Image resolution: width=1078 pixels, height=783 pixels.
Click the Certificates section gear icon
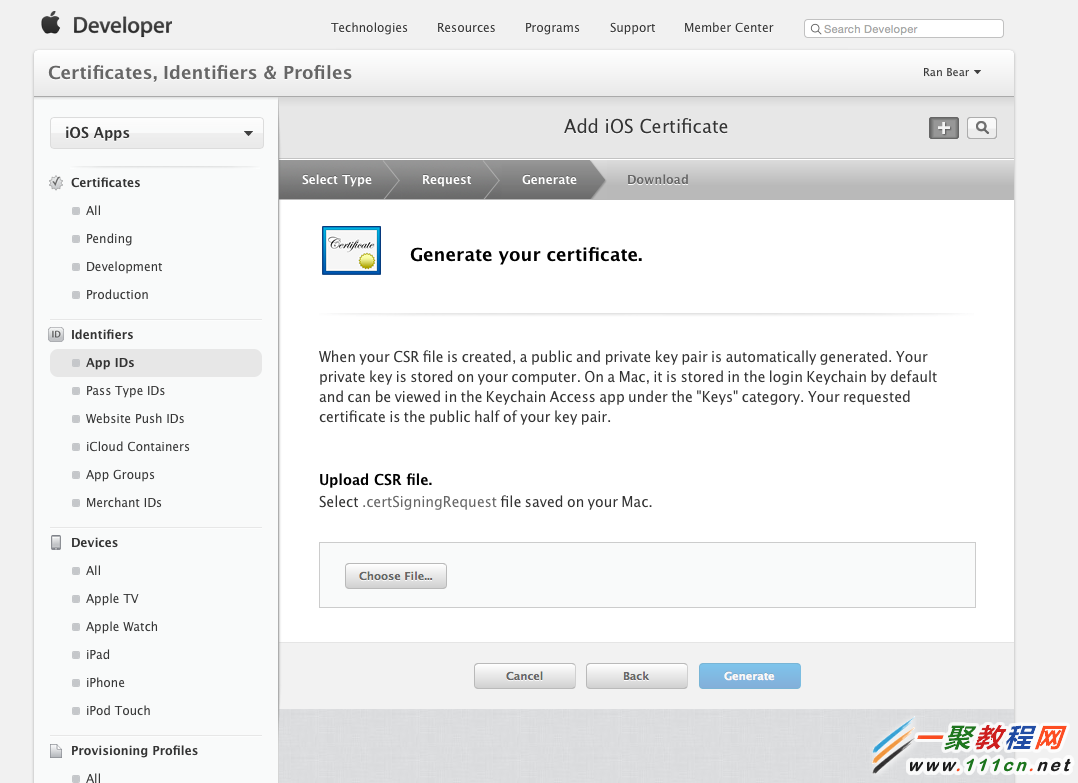(x=56, y=183)
